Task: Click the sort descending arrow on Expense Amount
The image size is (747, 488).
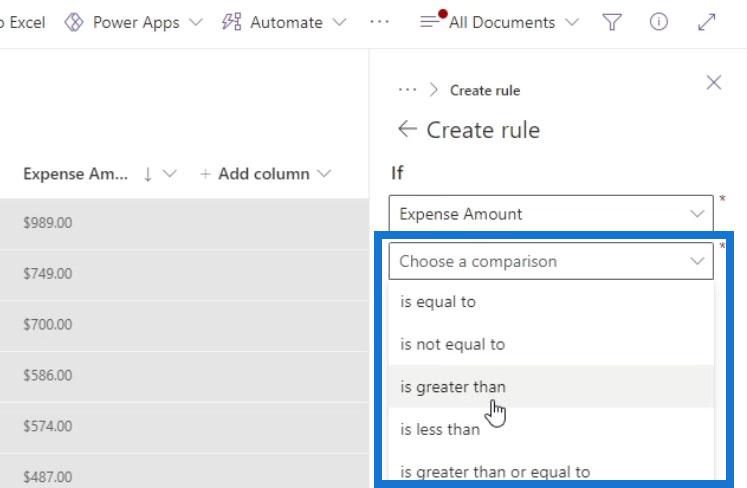Action: pos(148,174)
